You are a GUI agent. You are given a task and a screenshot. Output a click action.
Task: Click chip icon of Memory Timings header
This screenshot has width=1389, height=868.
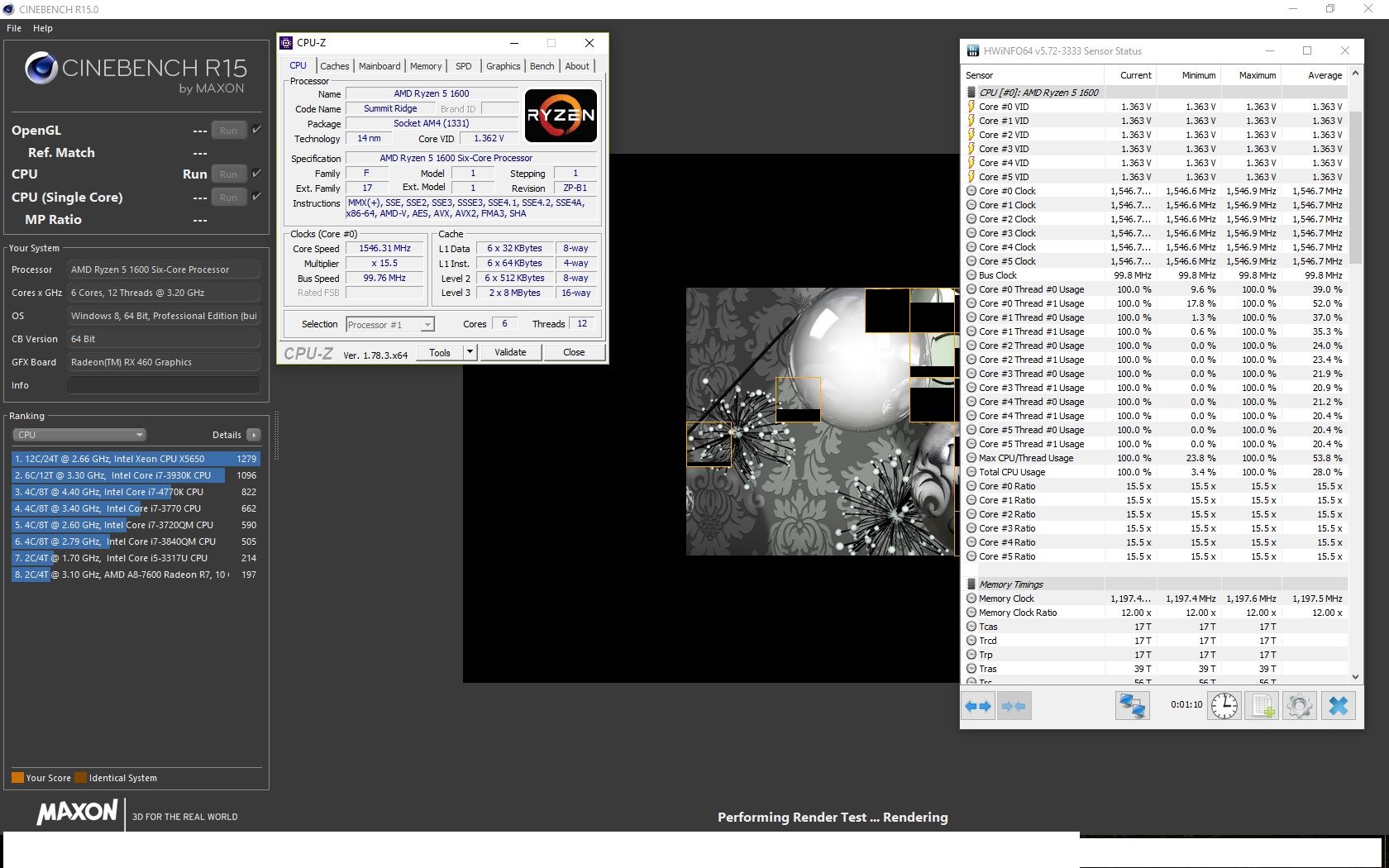click(x=971, y=584)
